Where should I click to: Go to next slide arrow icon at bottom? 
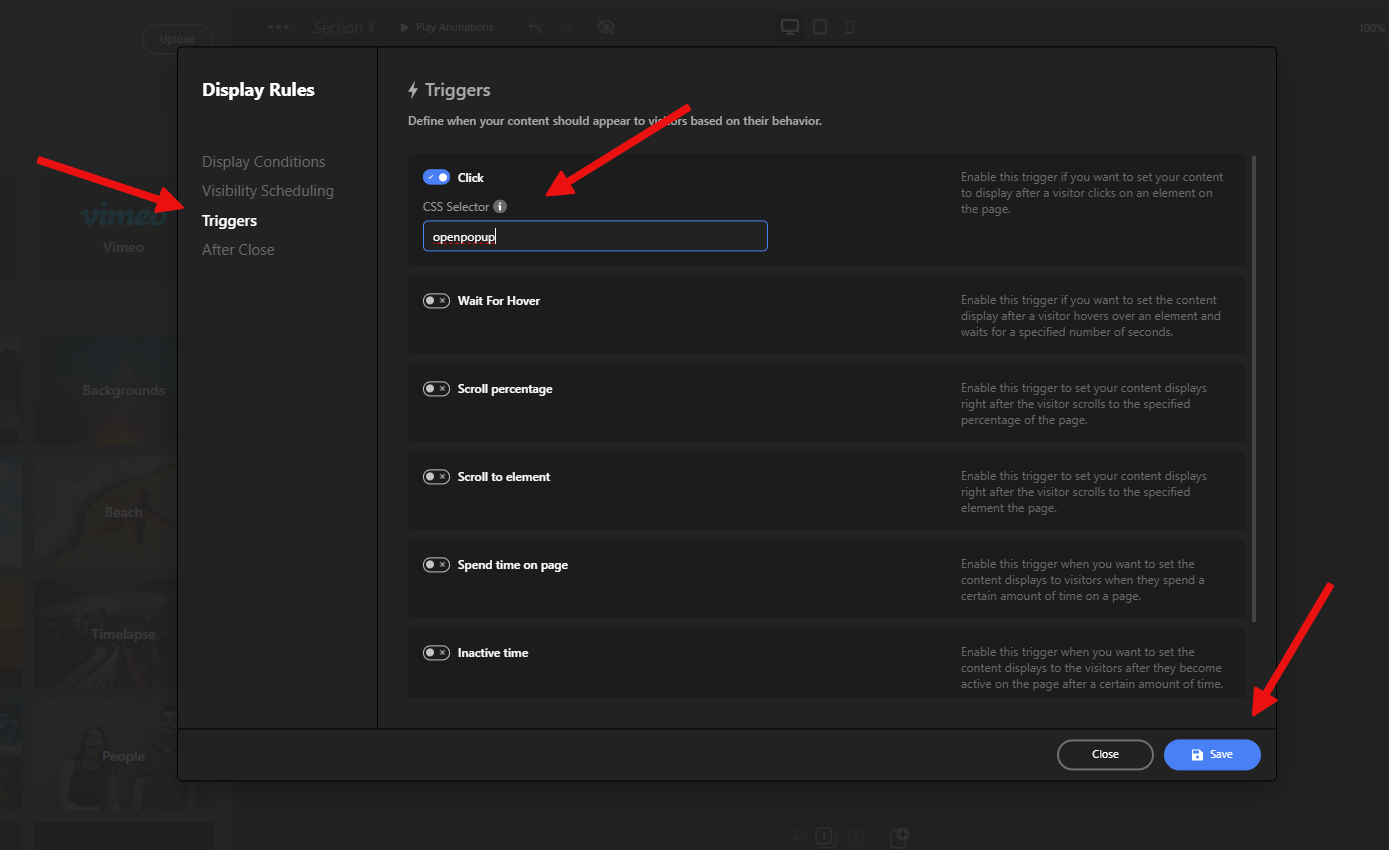(855, 838)
